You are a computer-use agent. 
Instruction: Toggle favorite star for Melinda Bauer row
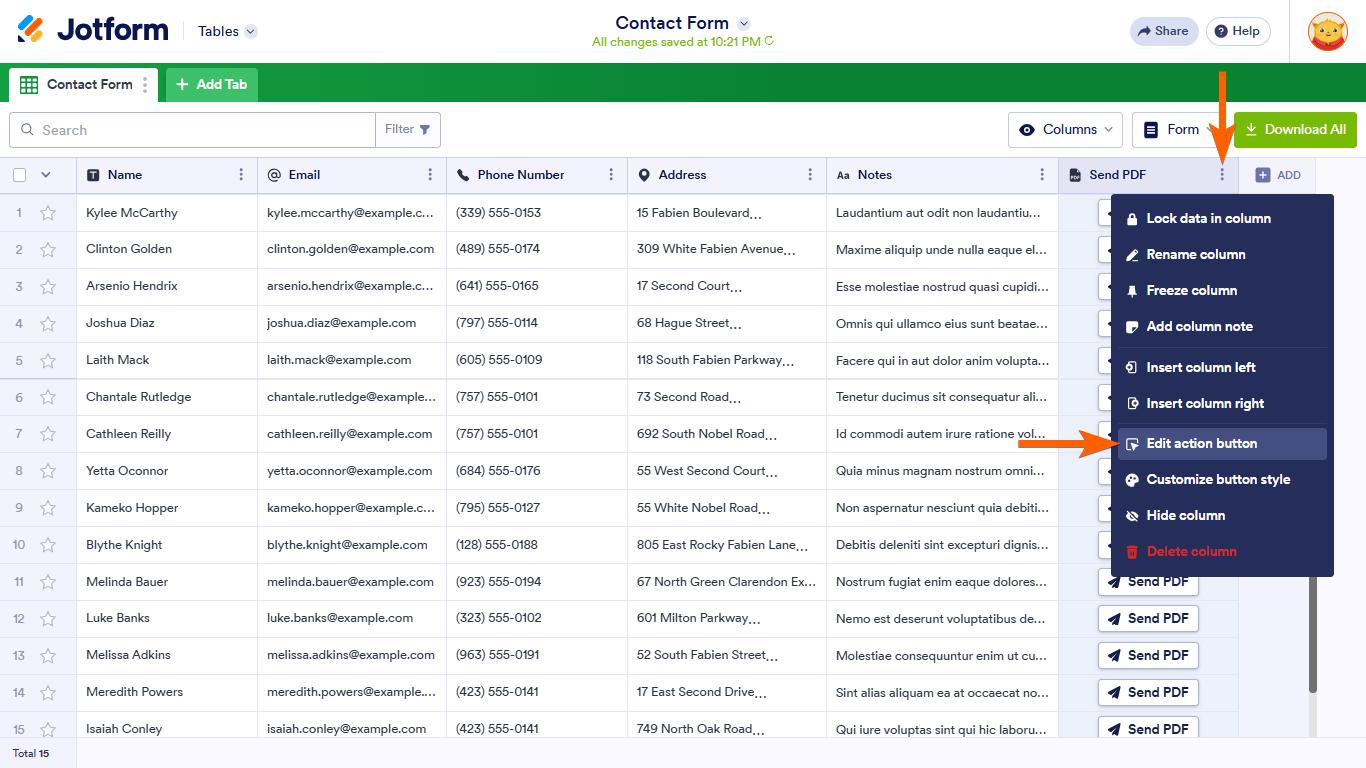(x=48, y=582)
